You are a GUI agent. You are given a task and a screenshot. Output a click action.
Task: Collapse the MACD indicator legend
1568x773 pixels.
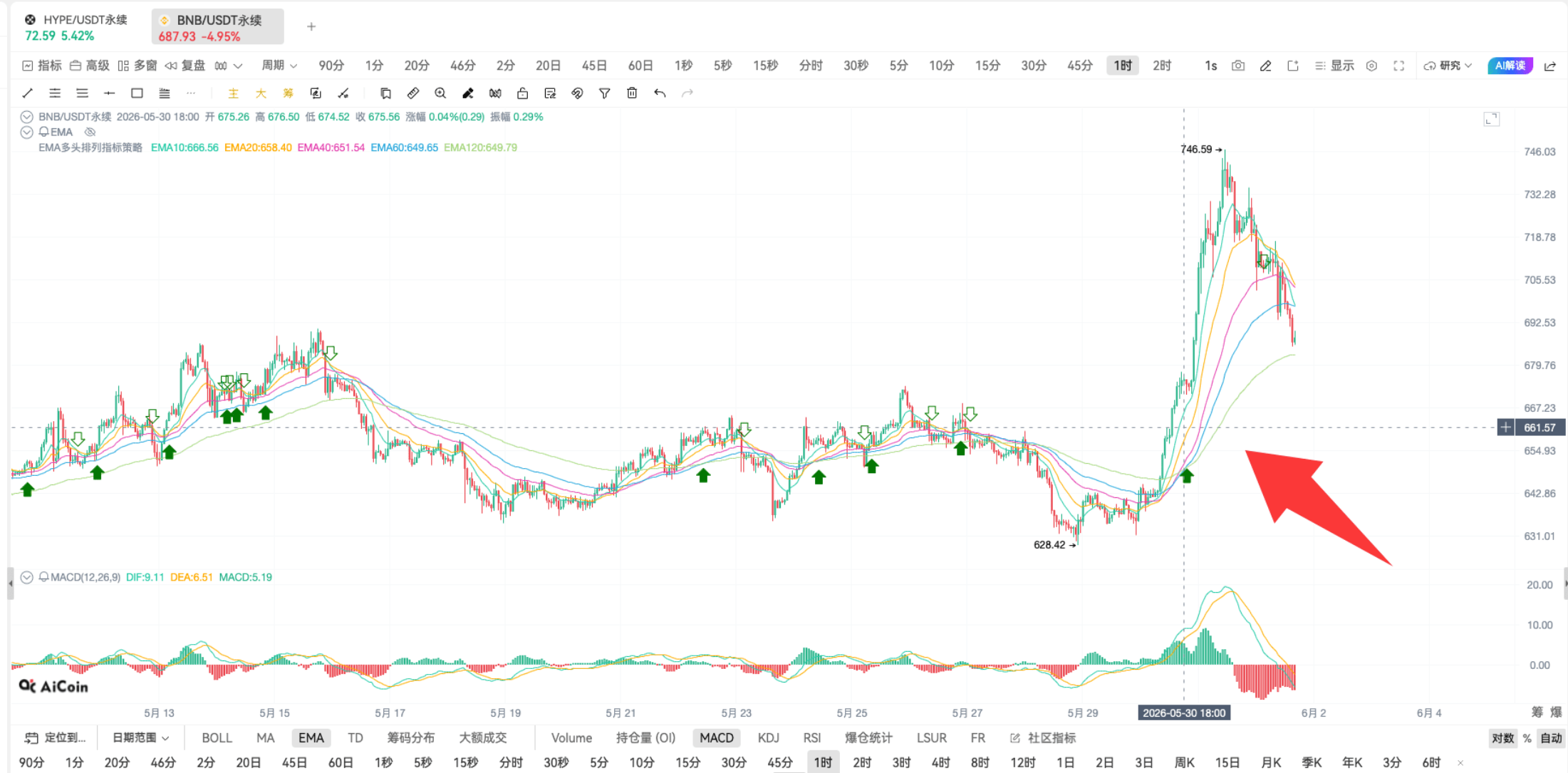tap(27, 577)
